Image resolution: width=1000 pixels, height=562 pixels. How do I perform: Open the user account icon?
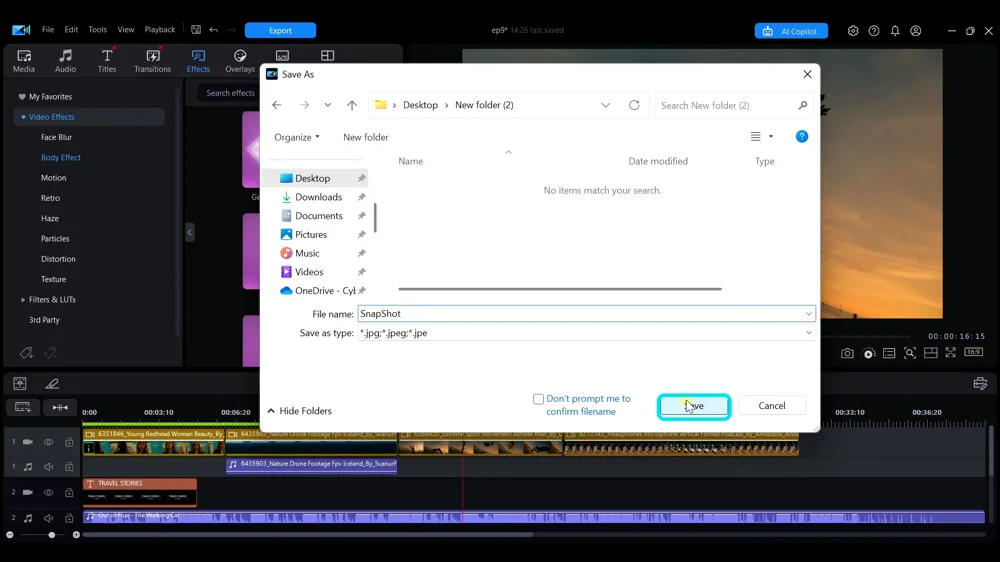916,31
